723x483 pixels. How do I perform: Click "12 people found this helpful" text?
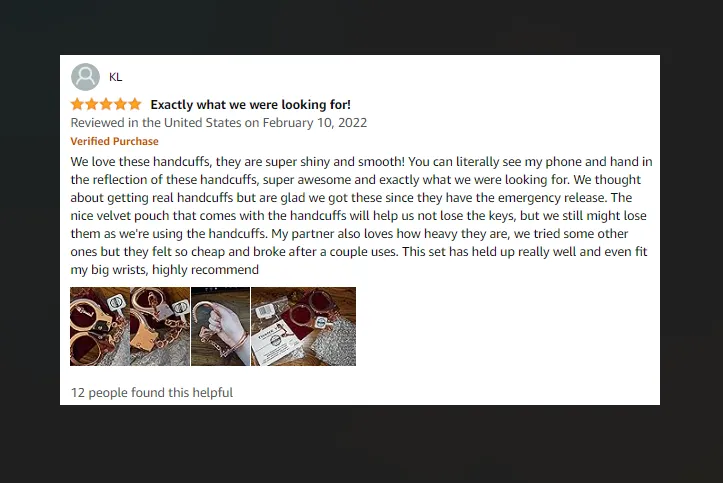point(152,392)
